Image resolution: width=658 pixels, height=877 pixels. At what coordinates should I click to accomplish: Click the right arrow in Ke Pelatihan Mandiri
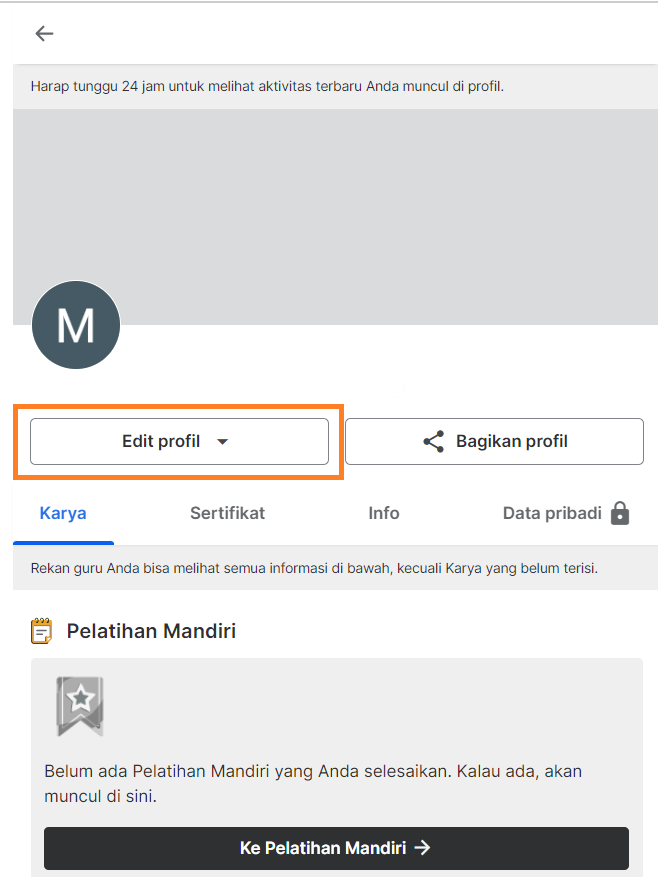423,848
